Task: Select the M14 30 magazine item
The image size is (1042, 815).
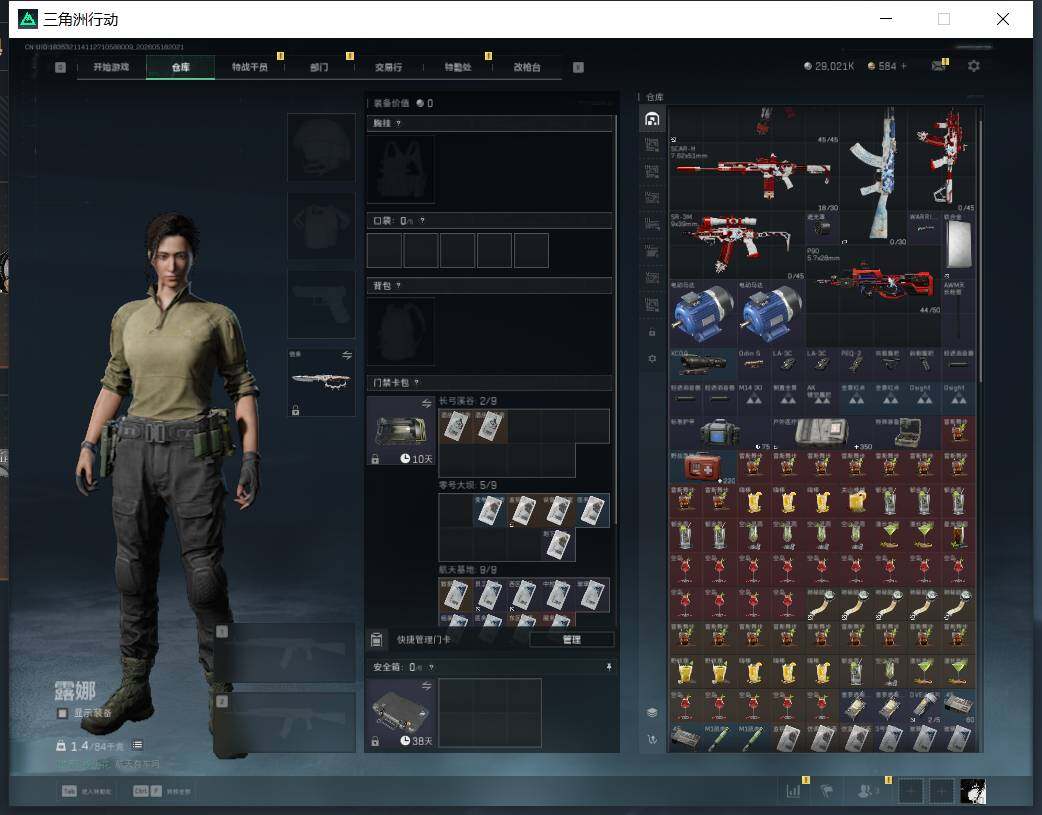Action: coord(754,399)
